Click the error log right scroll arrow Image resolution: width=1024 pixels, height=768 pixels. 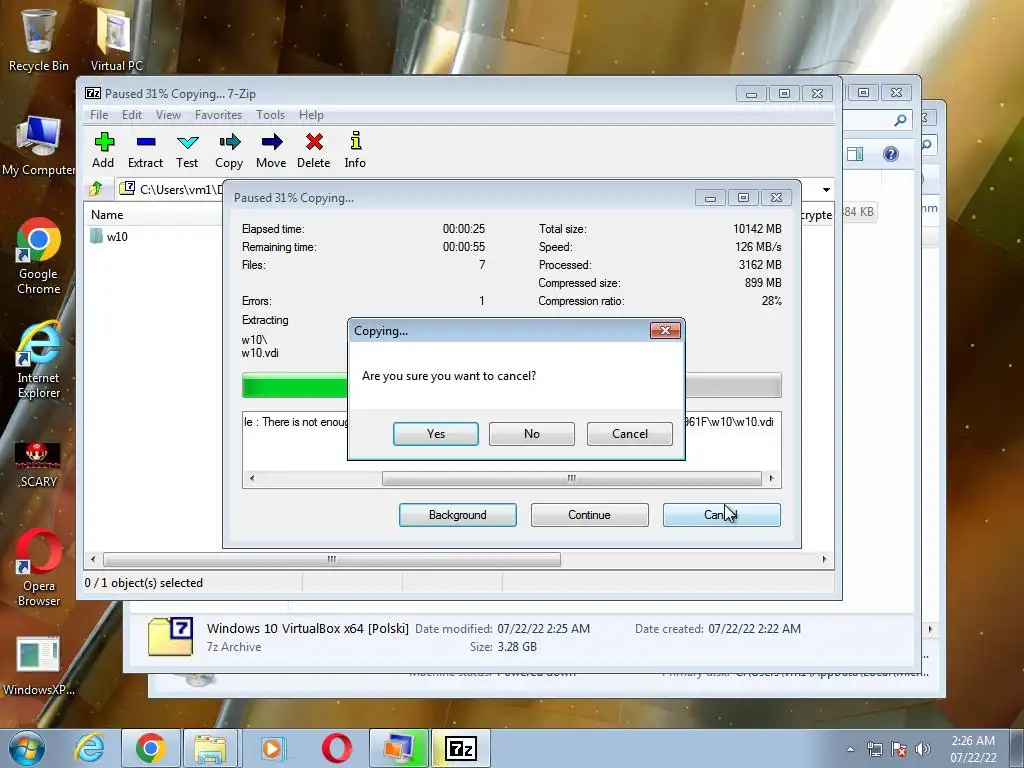tap(772, 479)
